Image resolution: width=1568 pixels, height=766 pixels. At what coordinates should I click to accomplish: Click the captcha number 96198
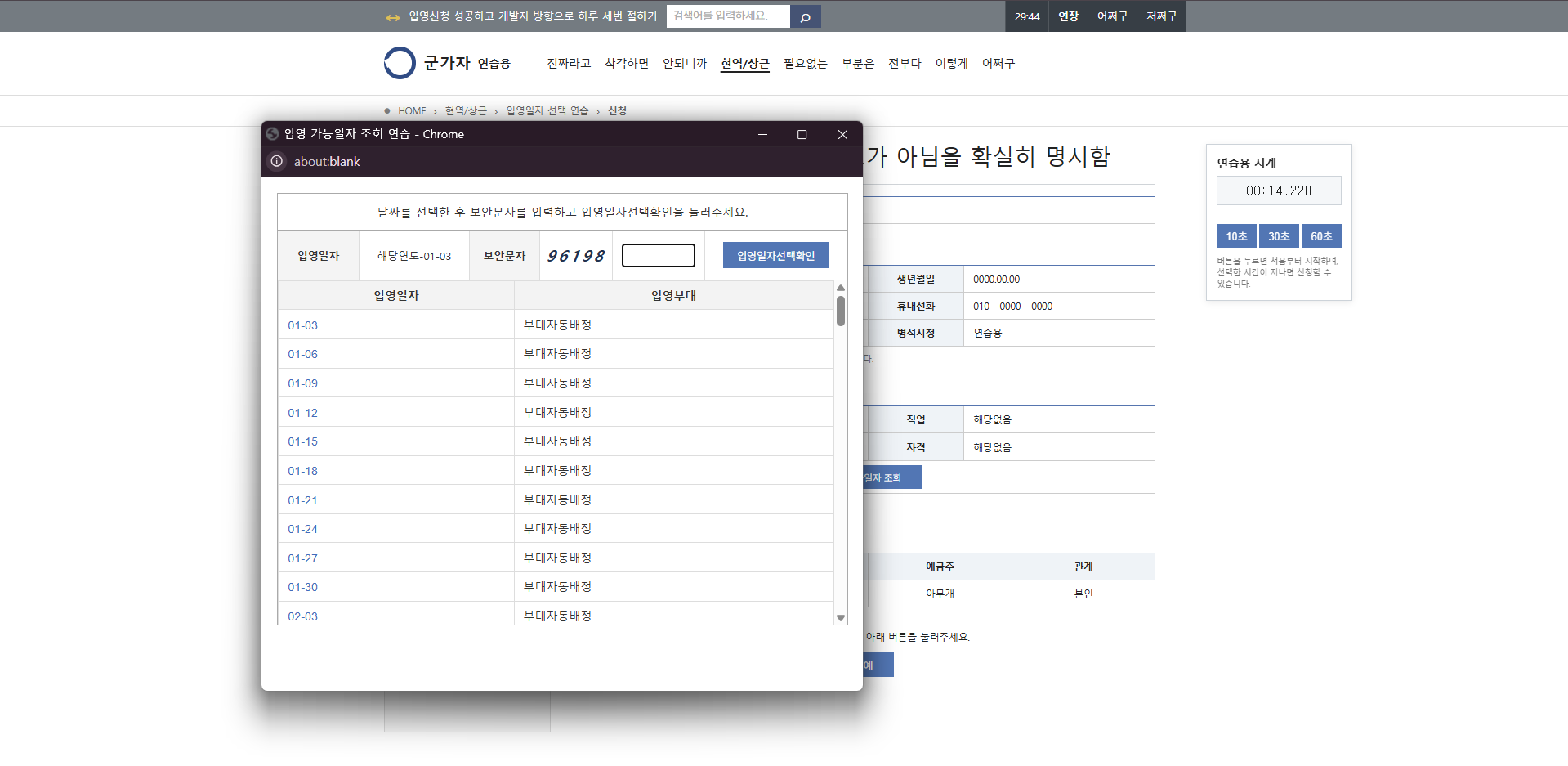[576, 256]
